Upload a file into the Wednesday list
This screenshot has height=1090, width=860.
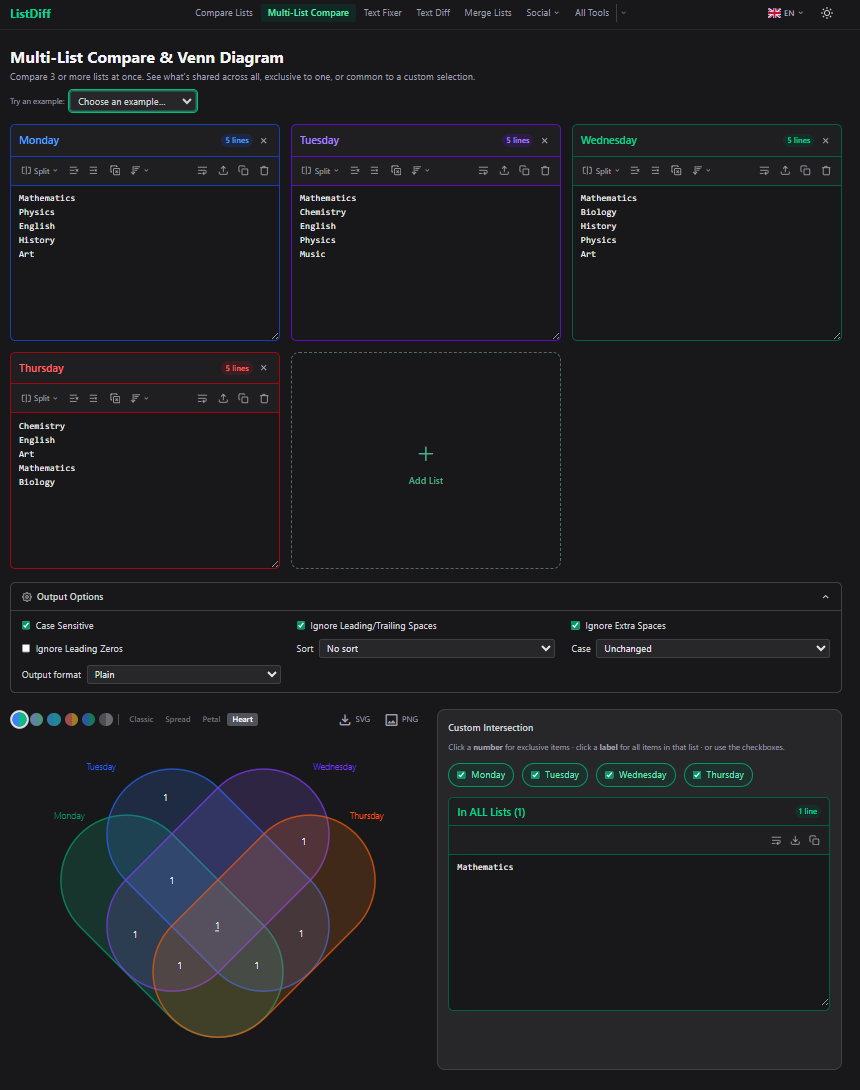pos(785,170)
